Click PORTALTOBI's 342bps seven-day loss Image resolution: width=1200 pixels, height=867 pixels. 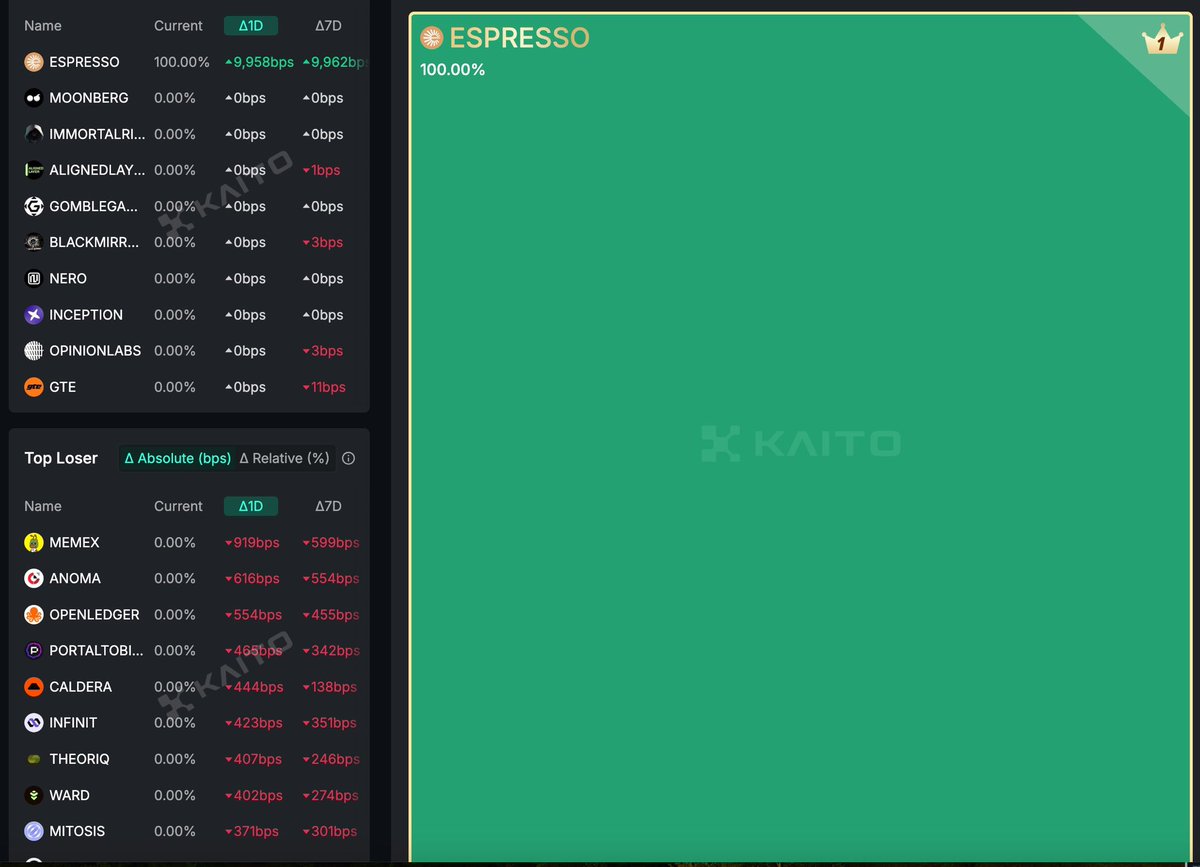pyautogui.click(x=330, y=650)
